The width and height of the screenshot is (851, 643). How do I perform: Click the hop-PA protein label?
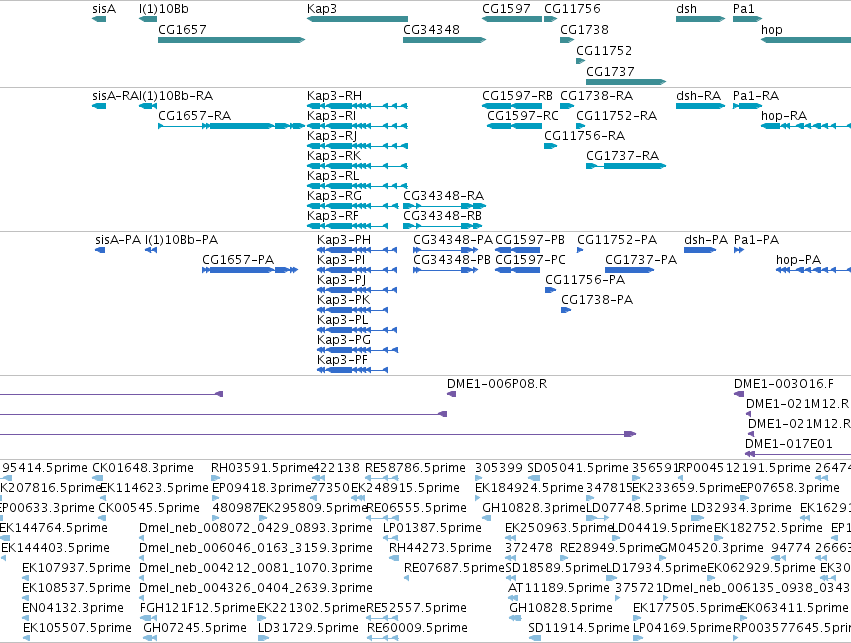click(x=798, y=259)
